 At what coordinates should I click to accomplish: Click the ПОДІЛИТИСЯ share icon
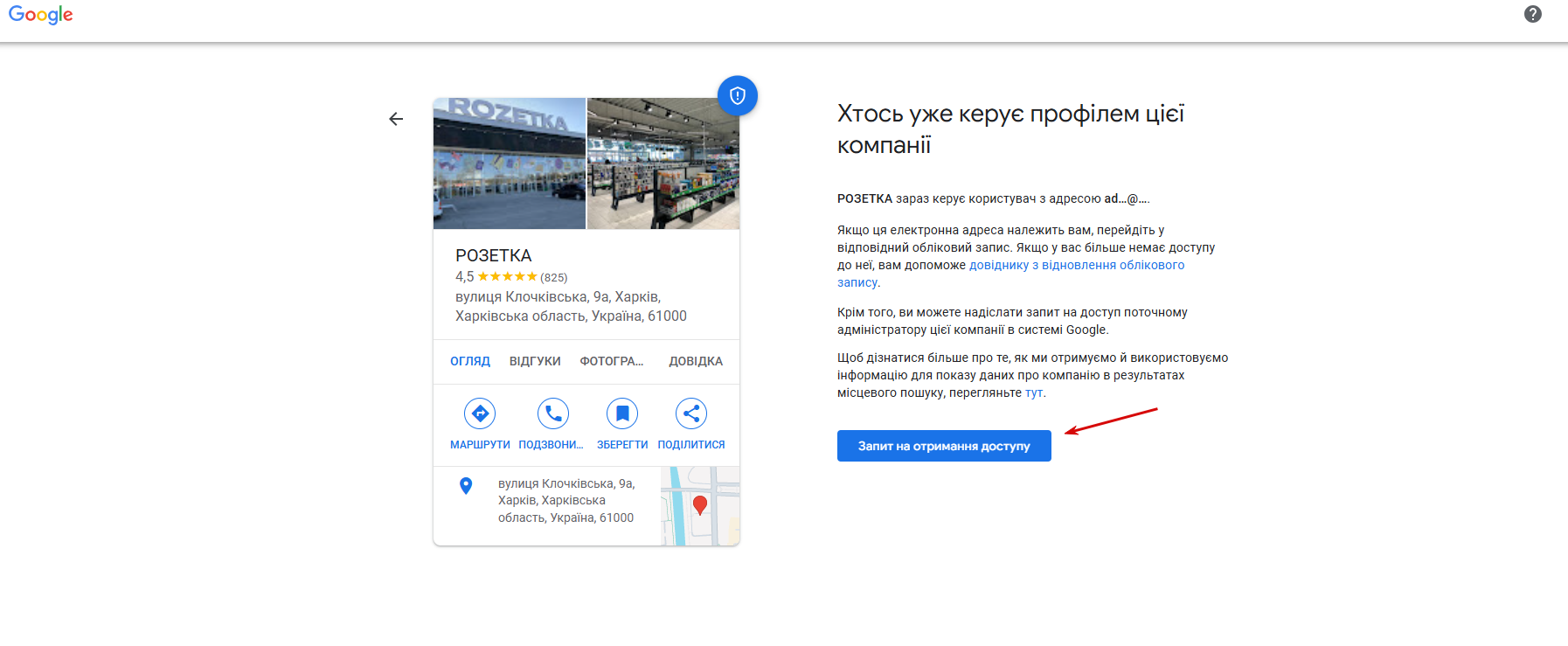pos(691,413)
